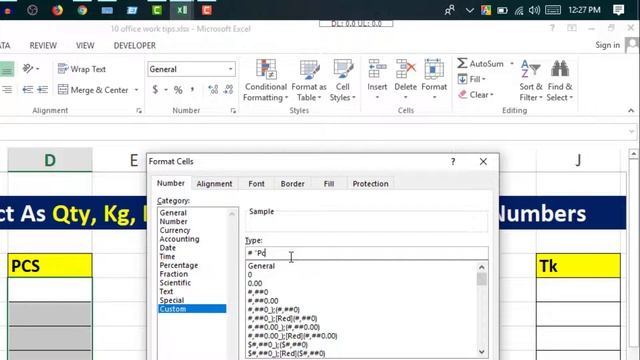Click Decrease Indent icon
Screen dimensions: 640x360
point(28,89)
